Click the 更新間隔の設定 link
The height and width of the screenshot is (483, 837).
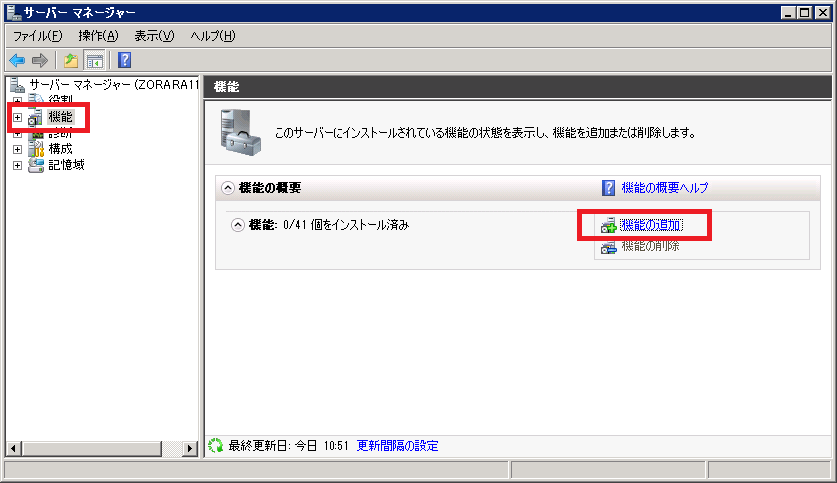coord(397,446)
